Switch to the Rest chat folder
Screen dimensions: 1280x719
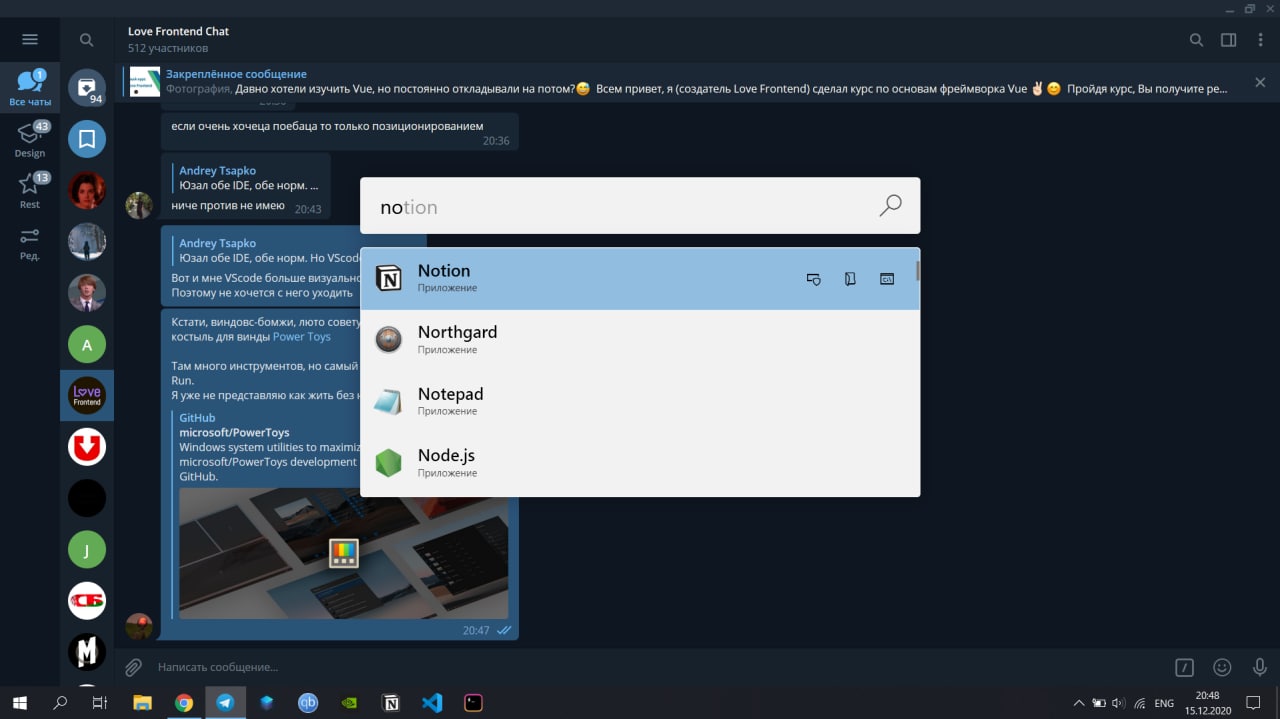click(x=30, y=190)
